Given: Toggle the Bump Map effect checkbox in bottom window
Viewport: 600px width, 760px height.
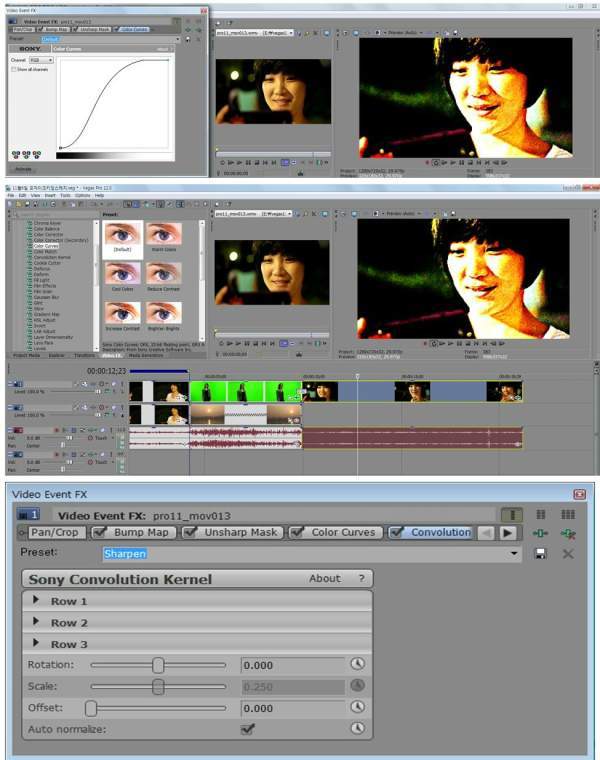Looking at the screenshot, I should click(100, 532).
